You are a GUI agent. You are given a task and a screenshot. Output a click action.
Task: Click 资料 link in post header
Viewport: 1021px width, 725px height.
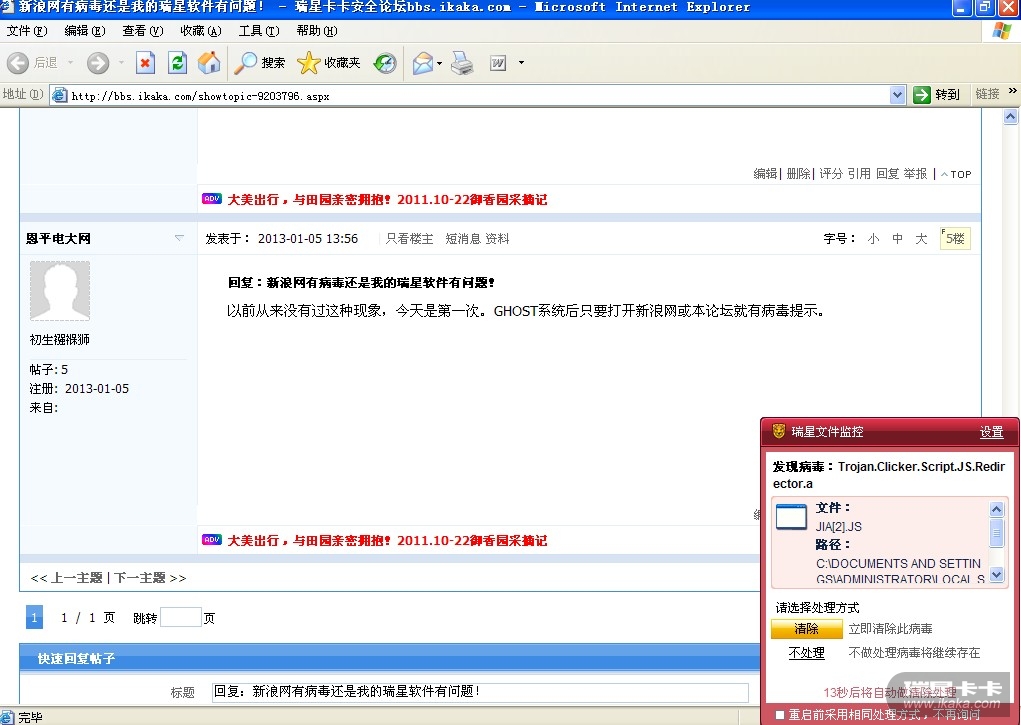497,238
